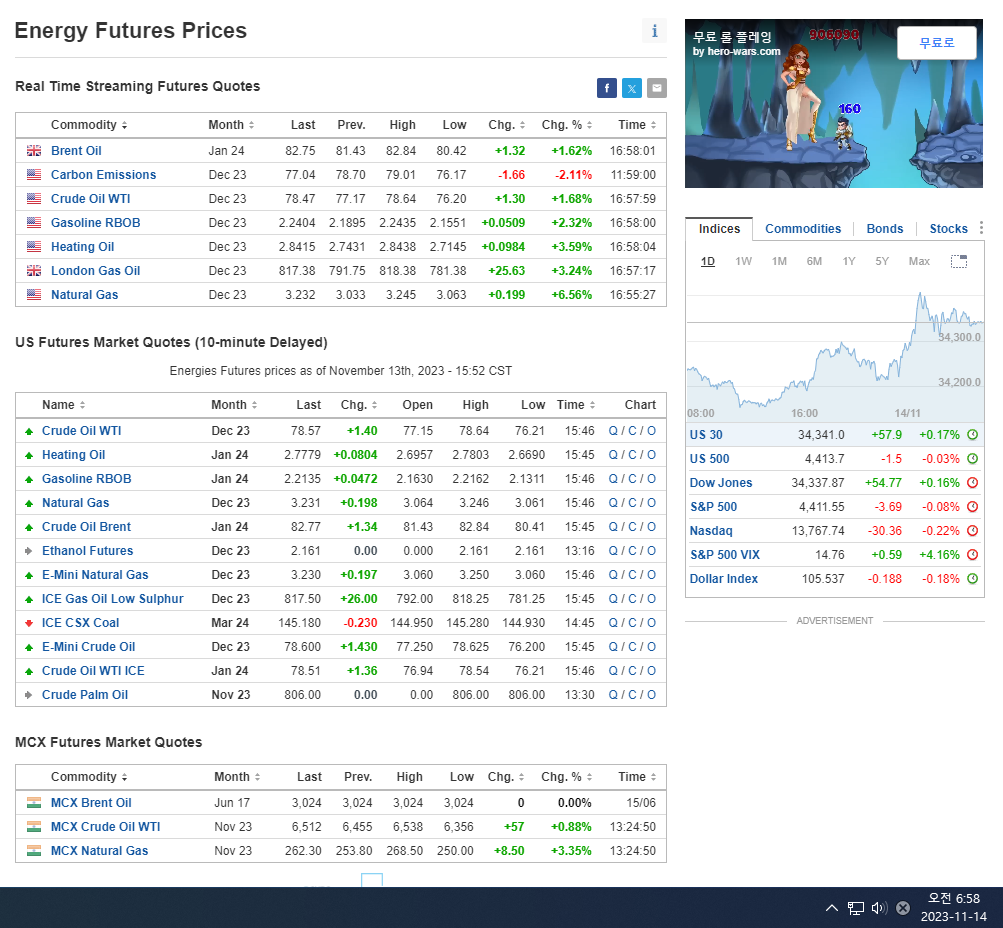Select the 6M chart timeframe

click(814, 261)
